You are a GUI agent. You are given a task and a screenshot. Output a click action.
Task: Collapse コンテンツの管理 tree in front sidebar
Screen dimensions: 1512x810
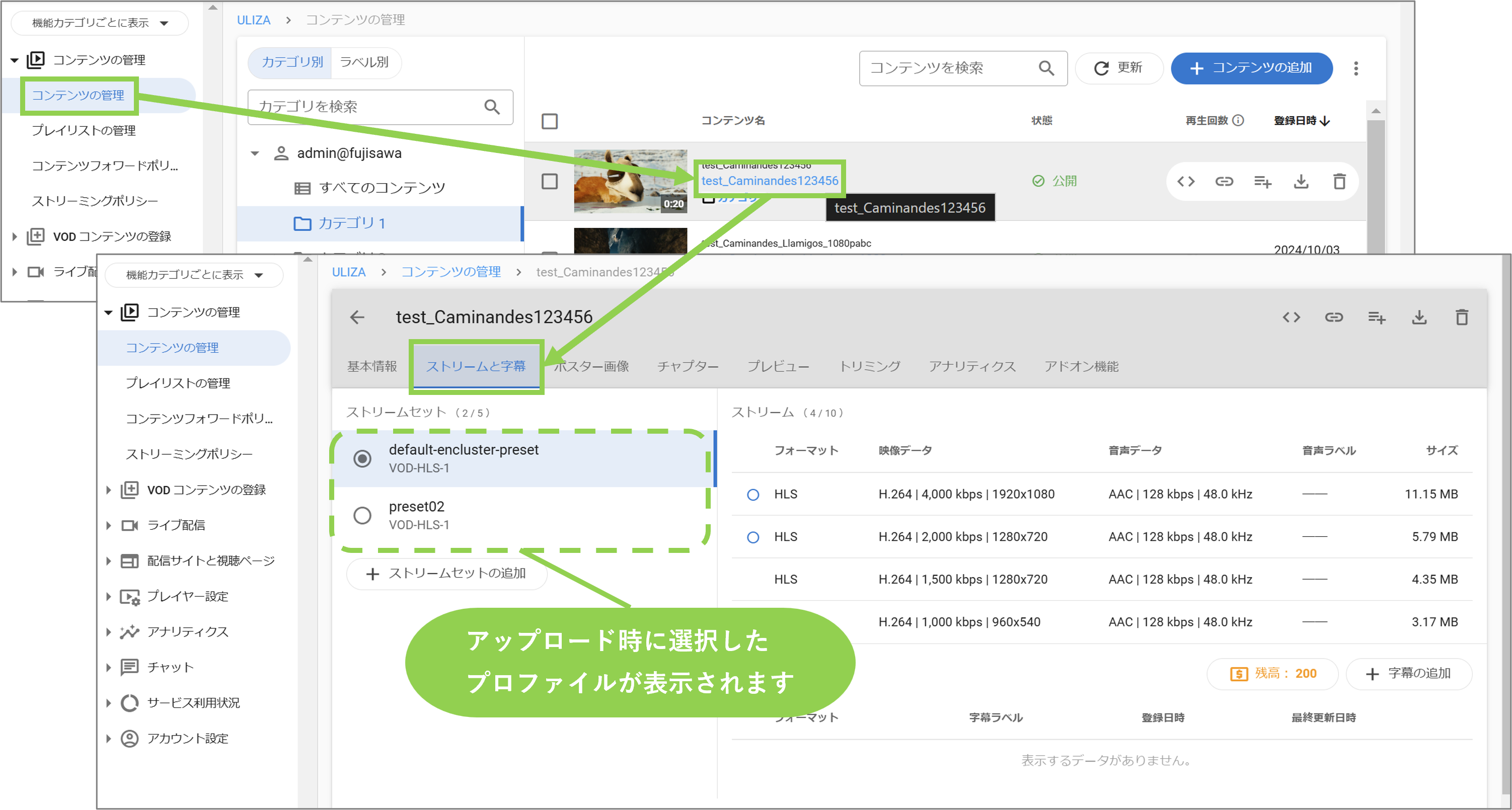point(108,312)
